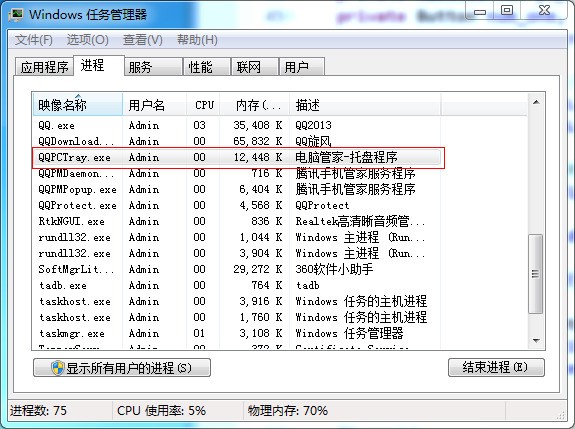Image resolution: width=575 pixels, height=429 pixels.
Task: Open the 查看(V) menu
Action: point(143,40)
